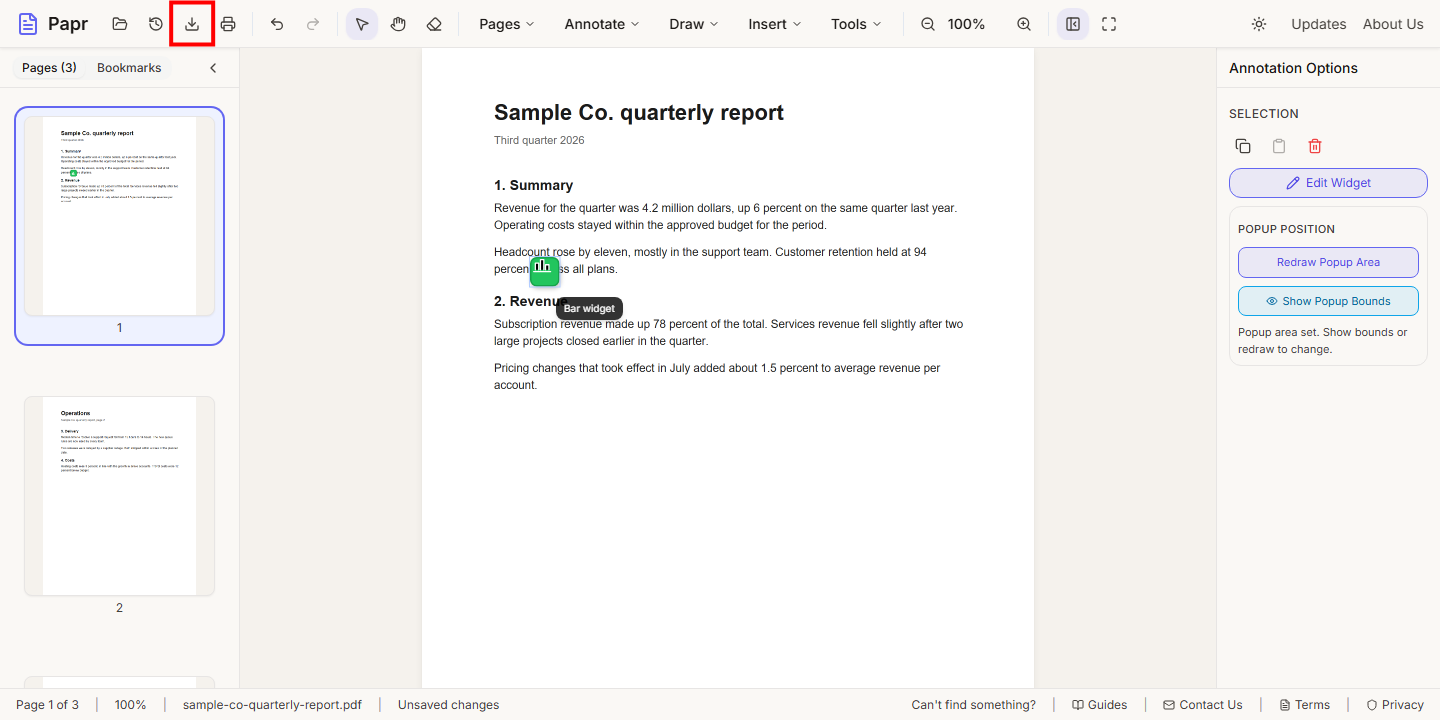Click the Edit Widget button
1440x720 pixels.
coord(1328,183)
